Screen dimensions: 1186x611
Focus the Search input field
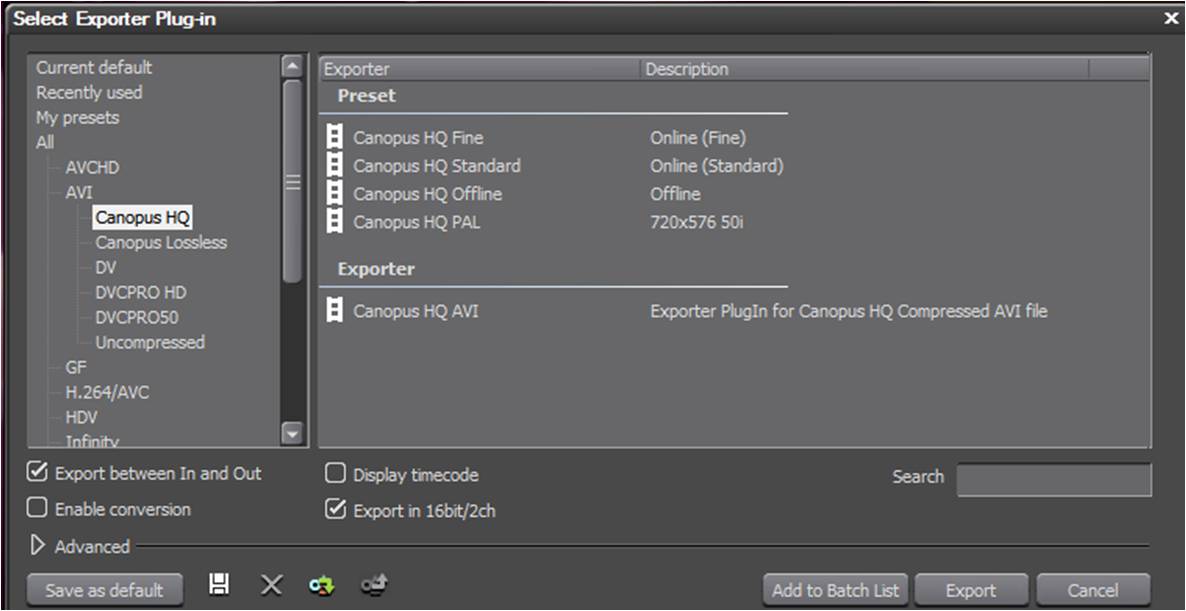click(x=1053, y=479)
